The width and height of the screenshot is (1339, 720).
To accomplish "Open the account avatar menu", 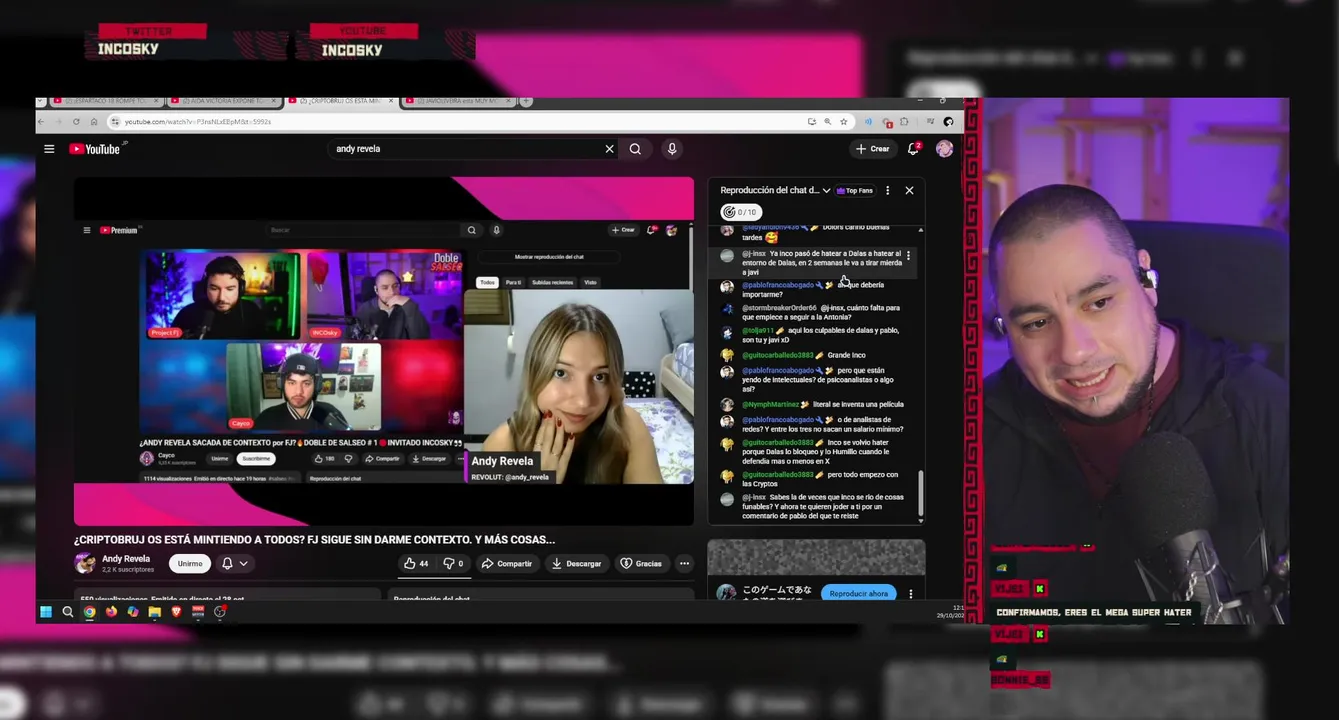I will (x=944, y=149).
